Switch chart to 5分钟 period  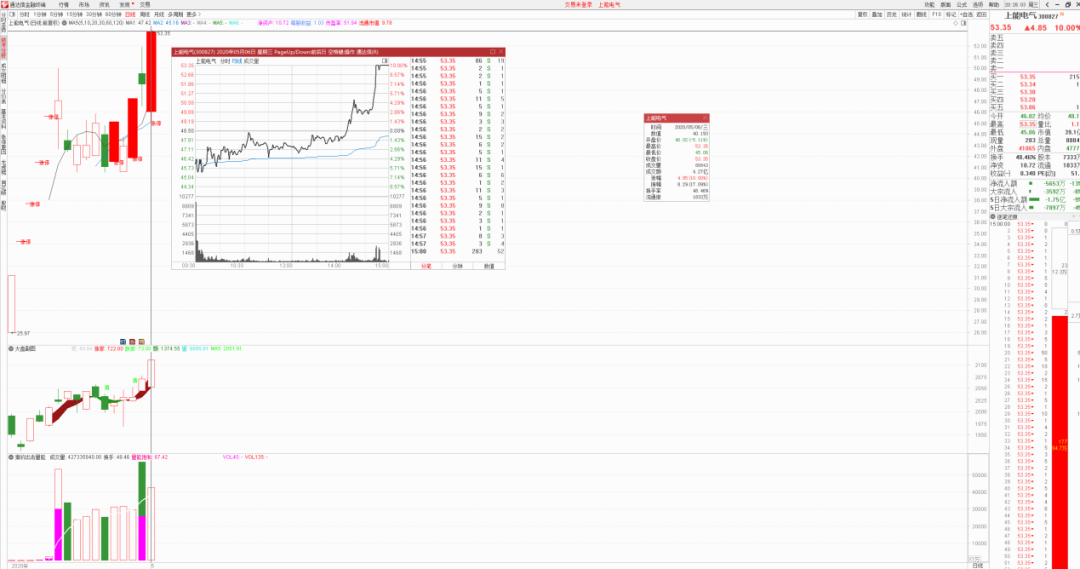click(56, 14)
